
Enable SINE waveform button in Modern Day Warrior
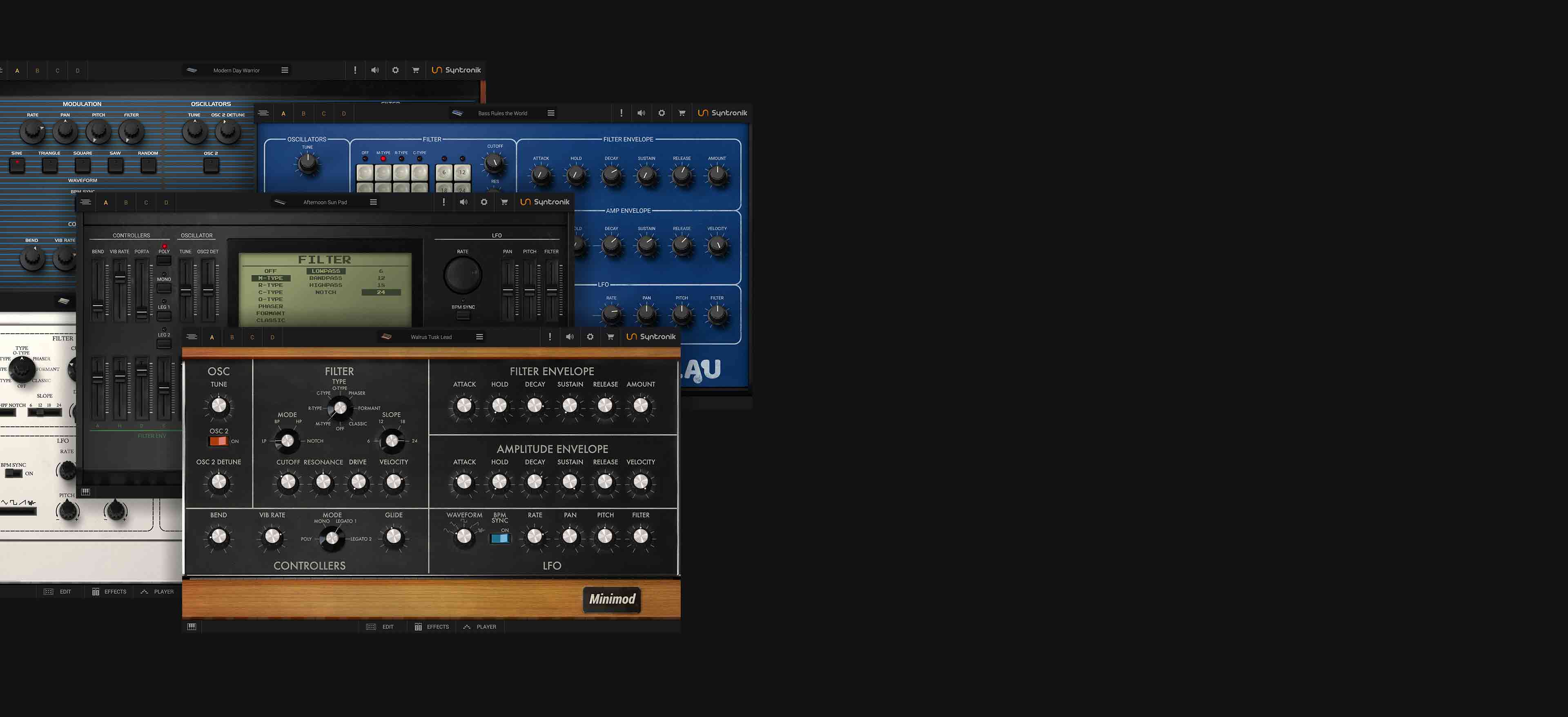17,165
